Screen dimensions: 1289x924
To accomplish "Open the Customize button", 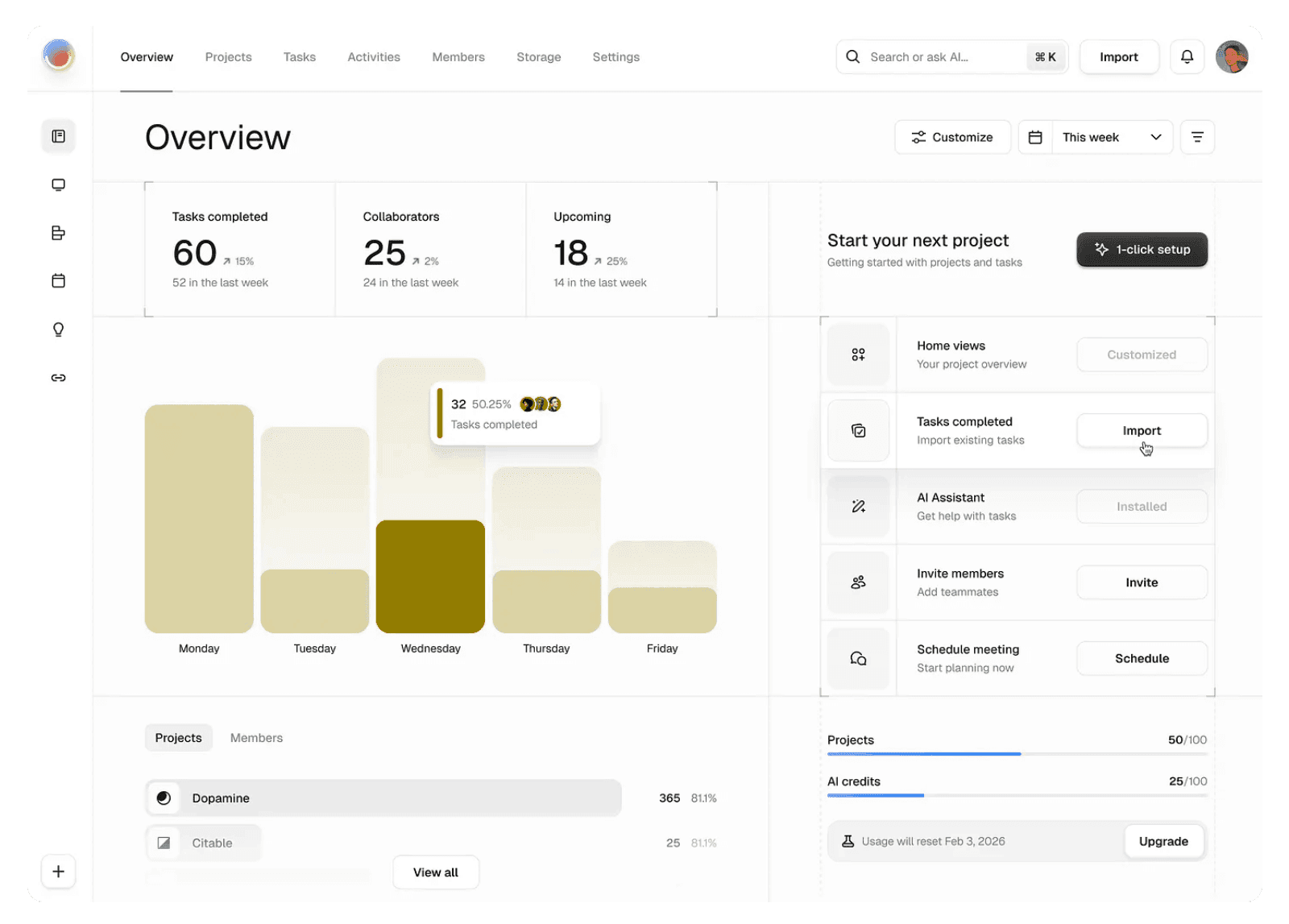I will [952, 137].
